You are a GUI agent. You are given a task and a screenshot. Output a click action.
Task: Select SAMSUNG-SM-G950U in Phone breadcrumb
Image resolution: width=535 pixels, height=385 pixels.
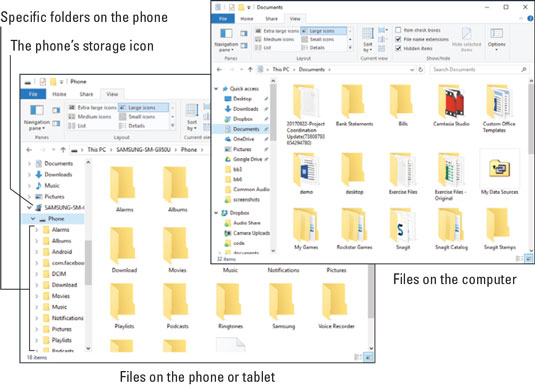pos(143,149)
